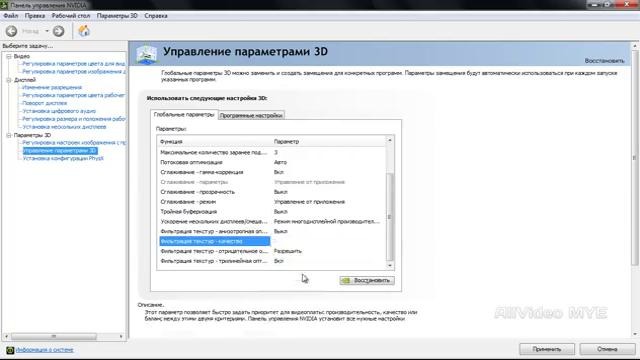
Task: Open the back history dropdown arrow
Action: [x=47, y=31]
